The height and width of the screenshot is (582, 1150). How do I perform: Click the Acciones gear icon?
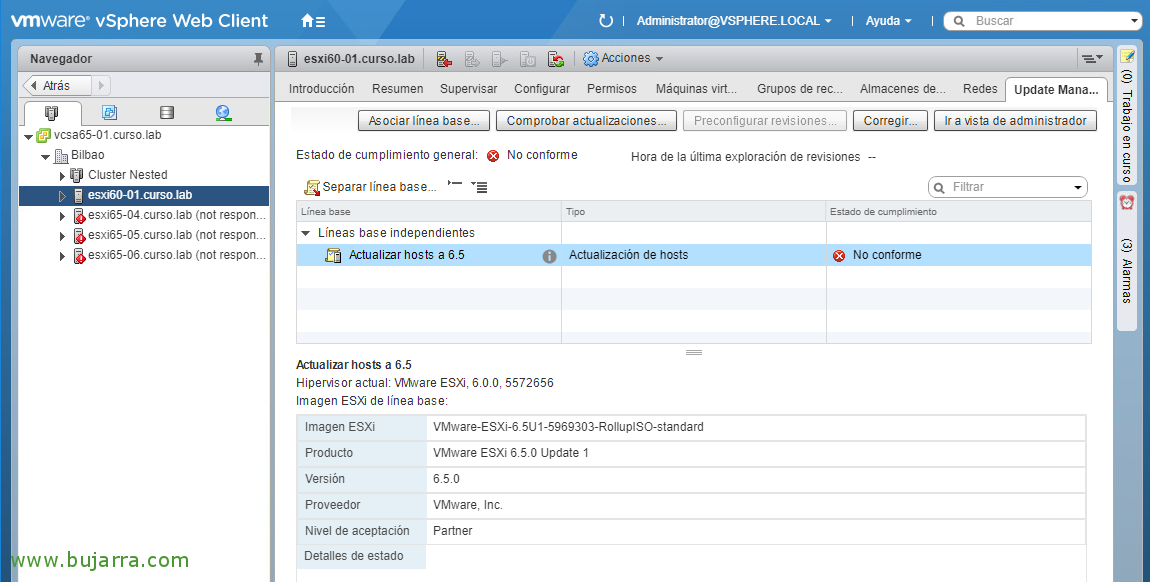pyautogui.click(x=590, y=59)
